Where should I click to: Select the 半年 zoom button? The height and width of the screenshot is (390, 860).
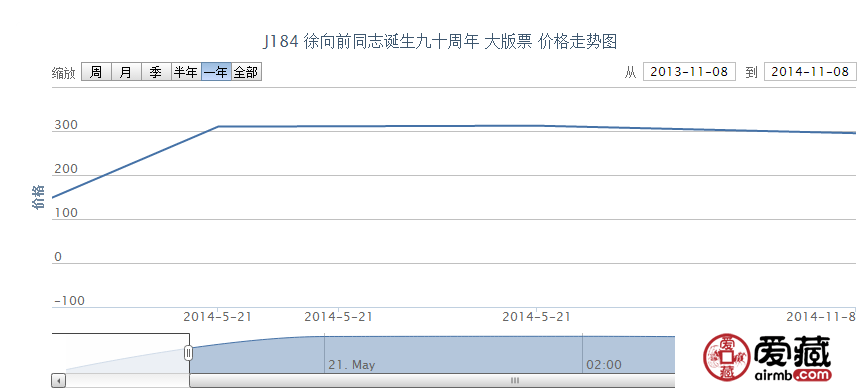186,72
